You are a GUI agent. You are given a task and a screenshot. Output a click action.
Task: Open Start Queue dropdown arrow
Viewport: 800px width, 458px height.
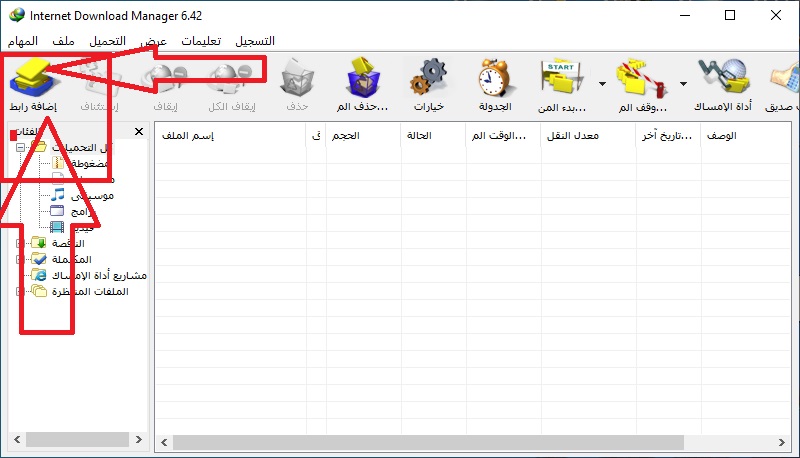(603, 84)
